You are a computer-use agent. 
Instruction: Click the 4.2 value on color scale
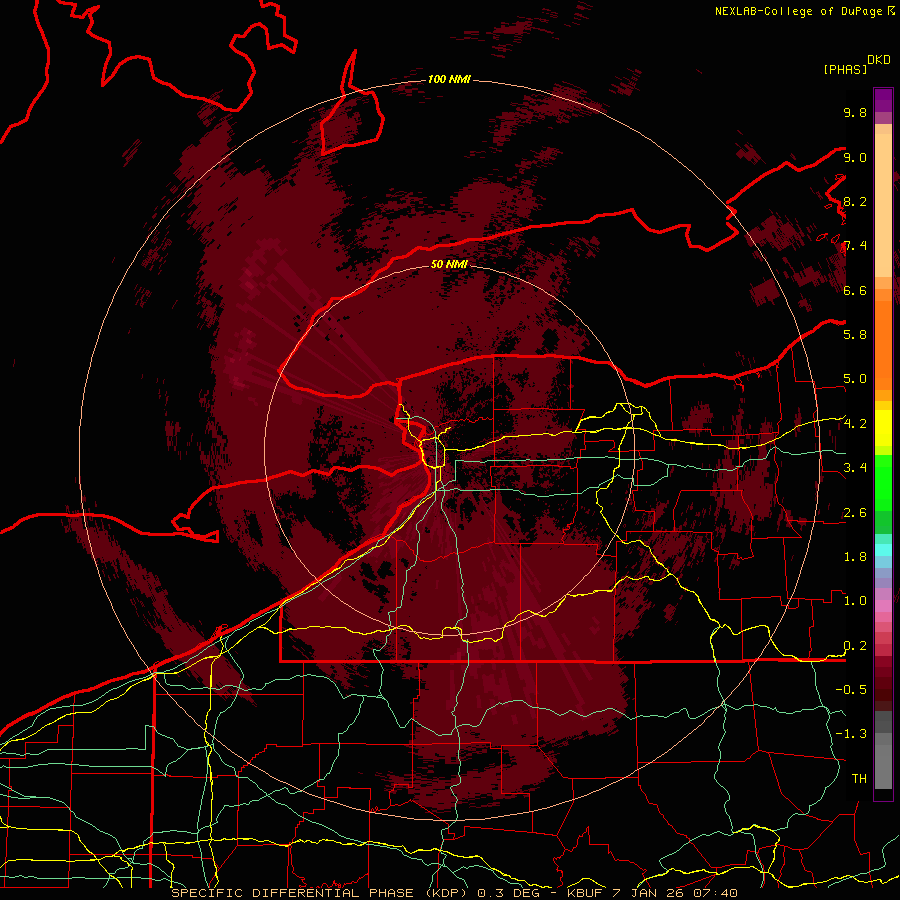[855, 424]
